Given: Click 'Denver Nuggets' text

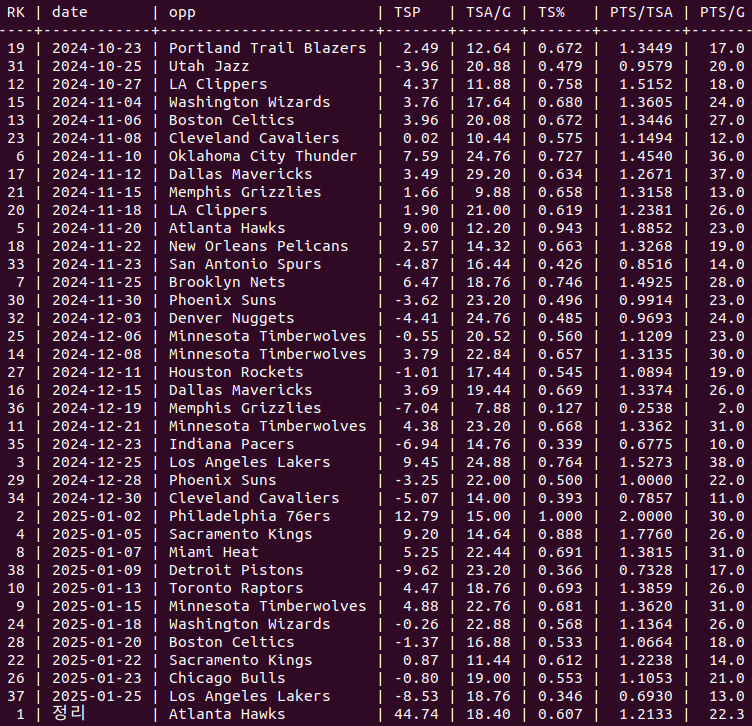Looking at the screenshot, I should (231, 318).
